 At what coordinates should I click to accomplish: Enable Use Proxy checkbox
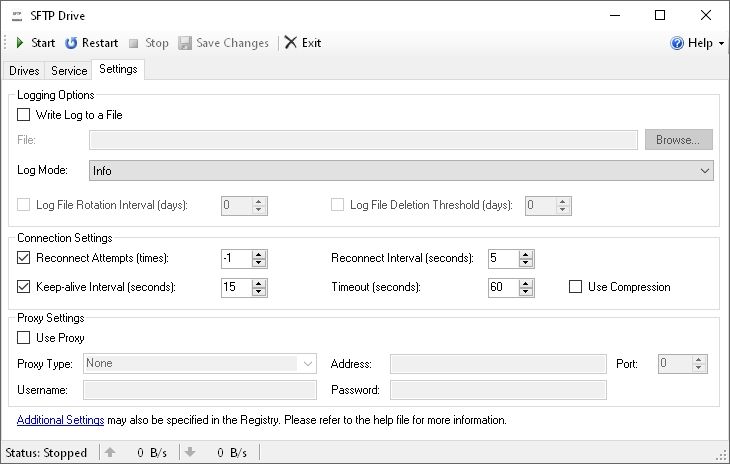tap(23, 337)
